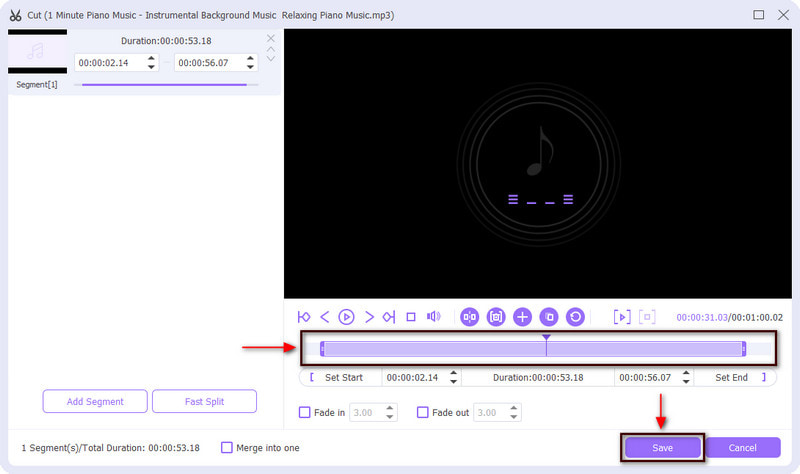This screenshot has width=800, height=474.
Task: Move Segment[1] down in the list
Action: click(x=271, y=59)
